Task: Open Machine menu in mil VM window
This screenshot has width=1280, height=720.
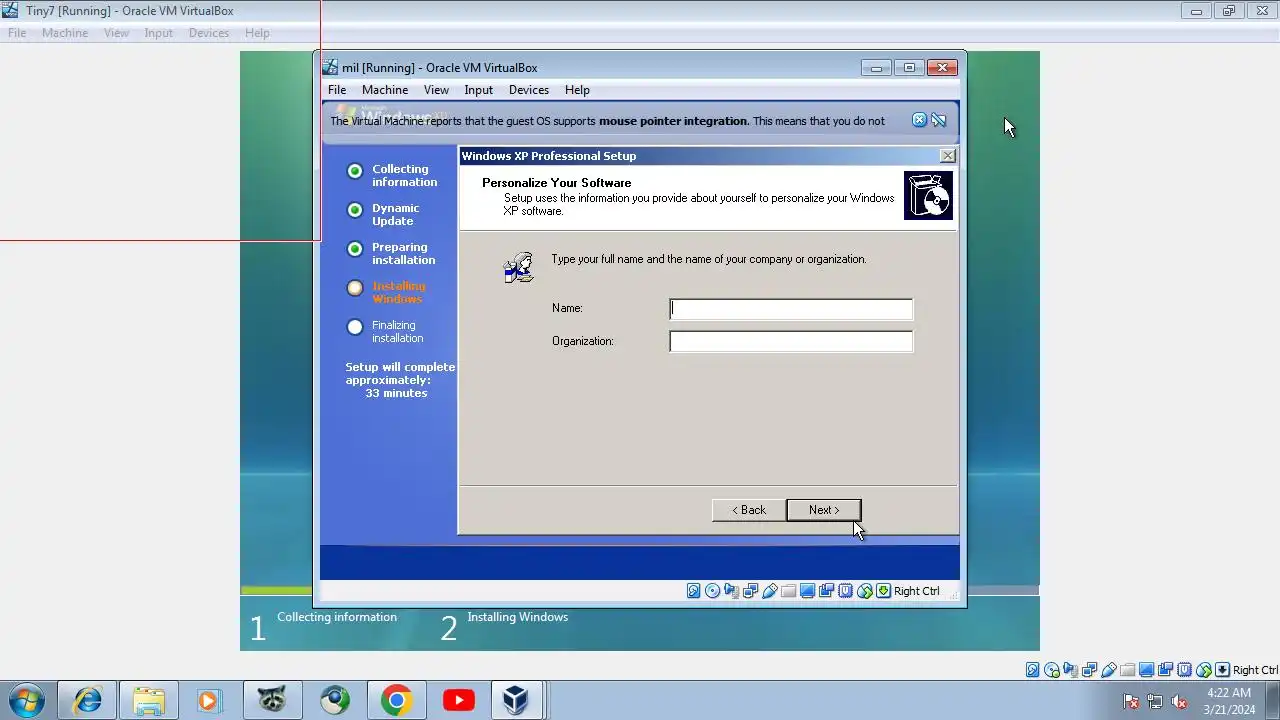Action: 385,90
